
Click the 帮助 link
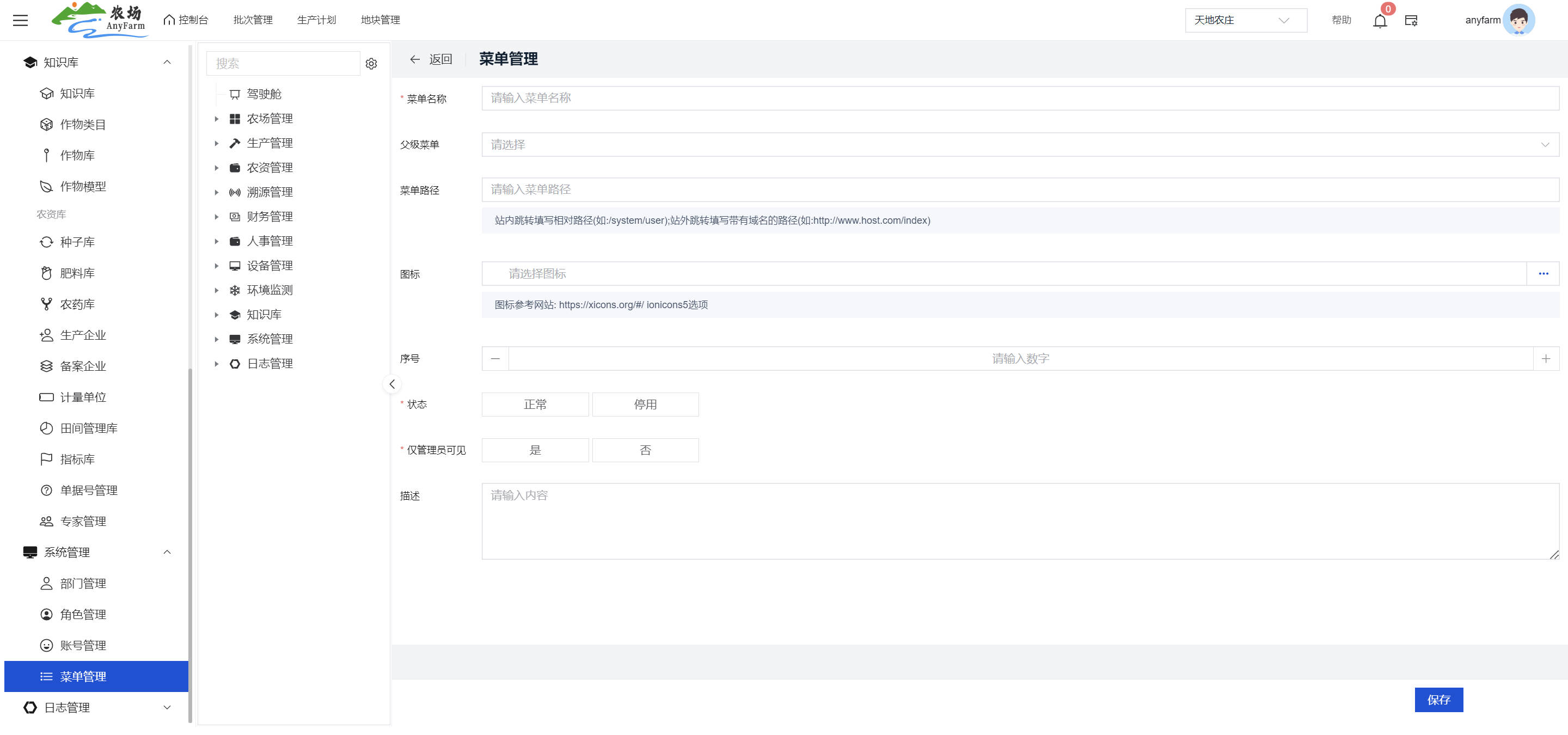click(1341, 20)
